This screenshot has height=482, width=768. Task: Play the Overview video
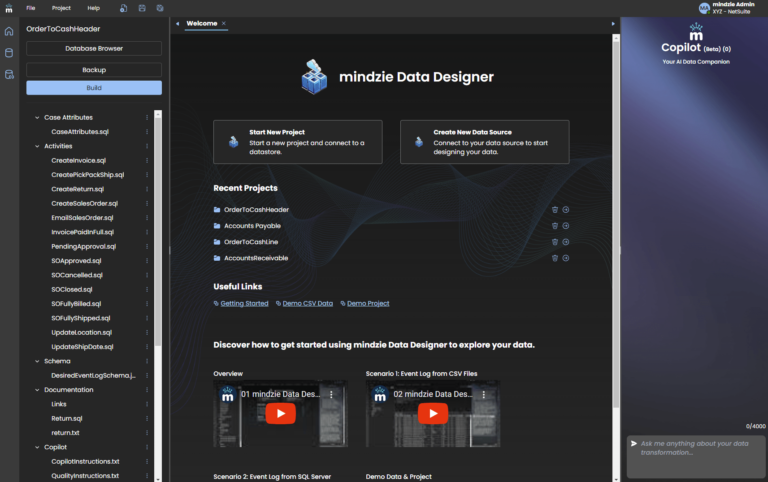(281, 413)
